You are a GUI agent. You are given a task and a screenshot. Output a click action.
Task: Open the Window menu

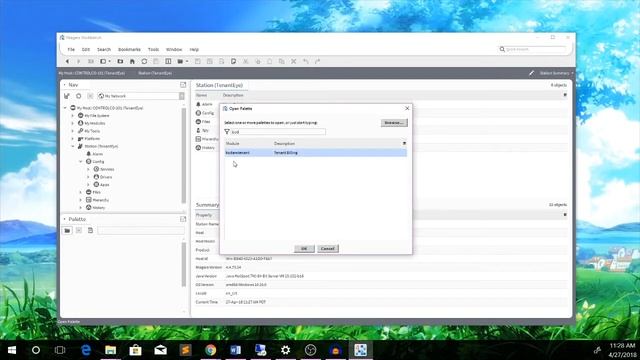tap(174, 49)
